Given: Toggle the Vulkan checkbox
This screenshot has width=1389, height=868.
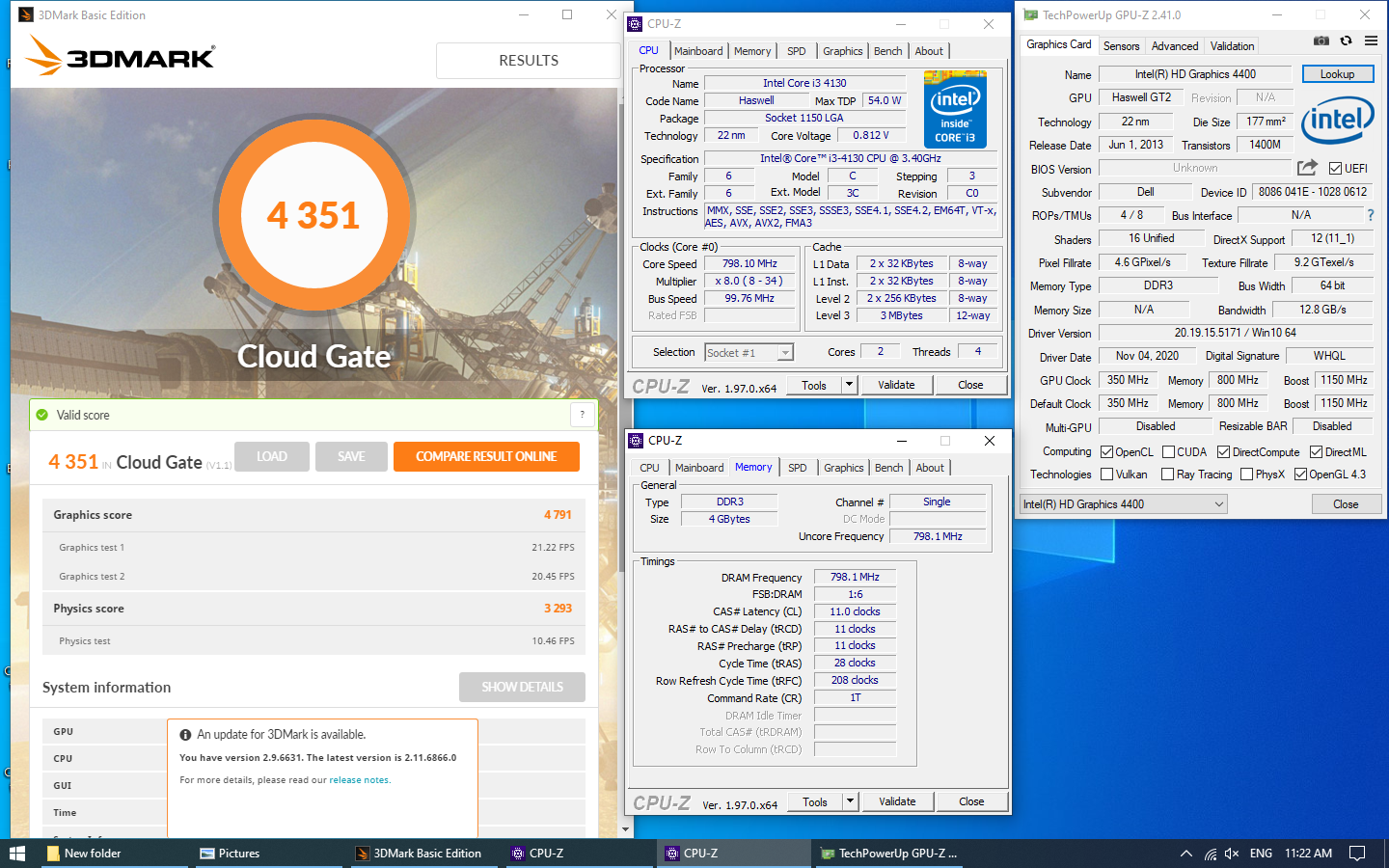Looking at the screenshot, I should tap(1107, 474).
